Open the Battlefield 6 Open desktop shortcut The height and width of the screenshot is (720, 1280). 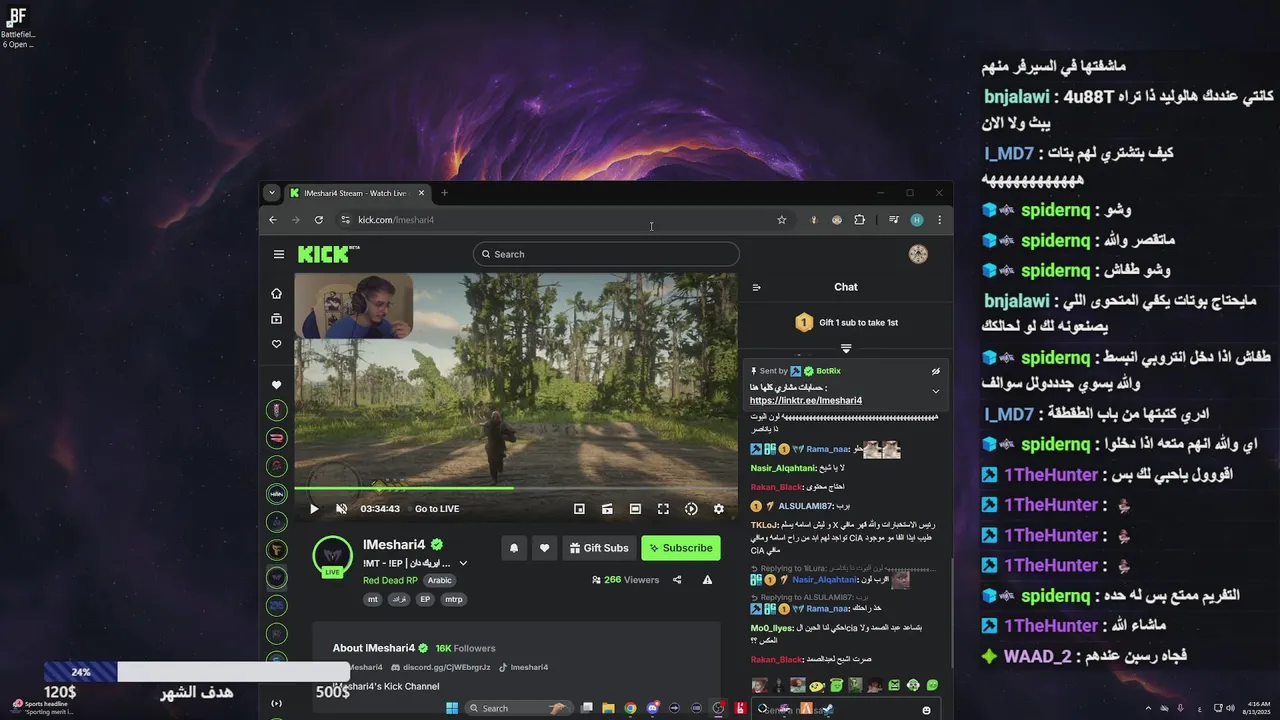[18, 26]
